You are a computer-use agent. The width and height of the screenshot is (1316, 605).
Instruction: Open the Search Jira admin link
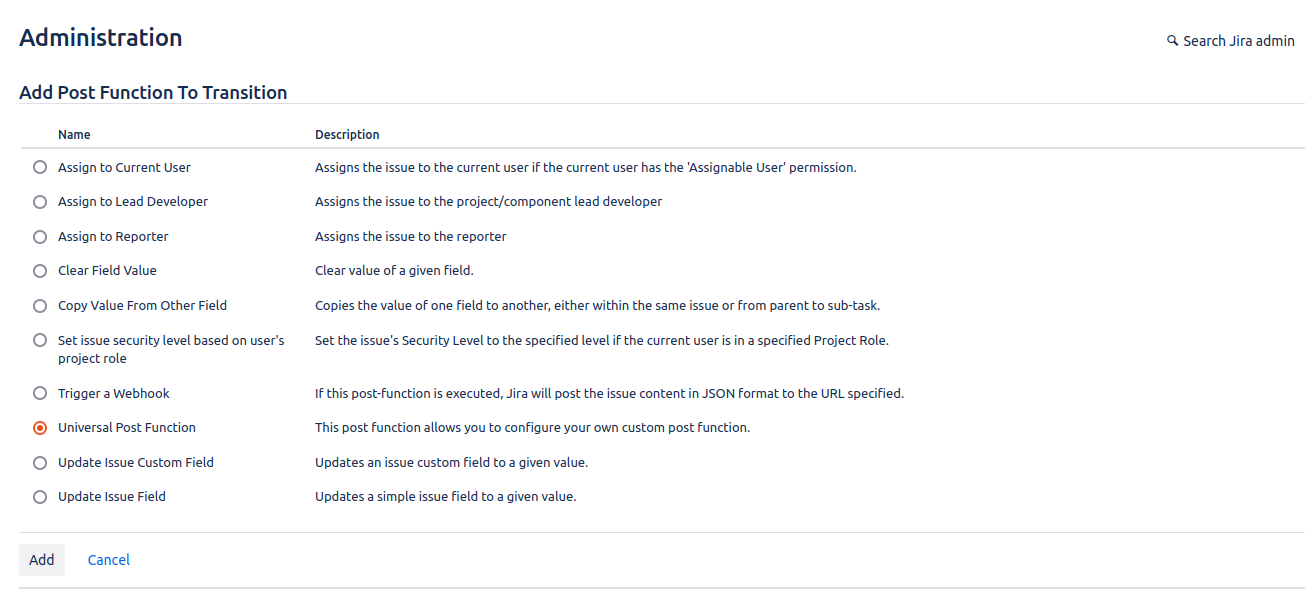(x=1238, y=41)
